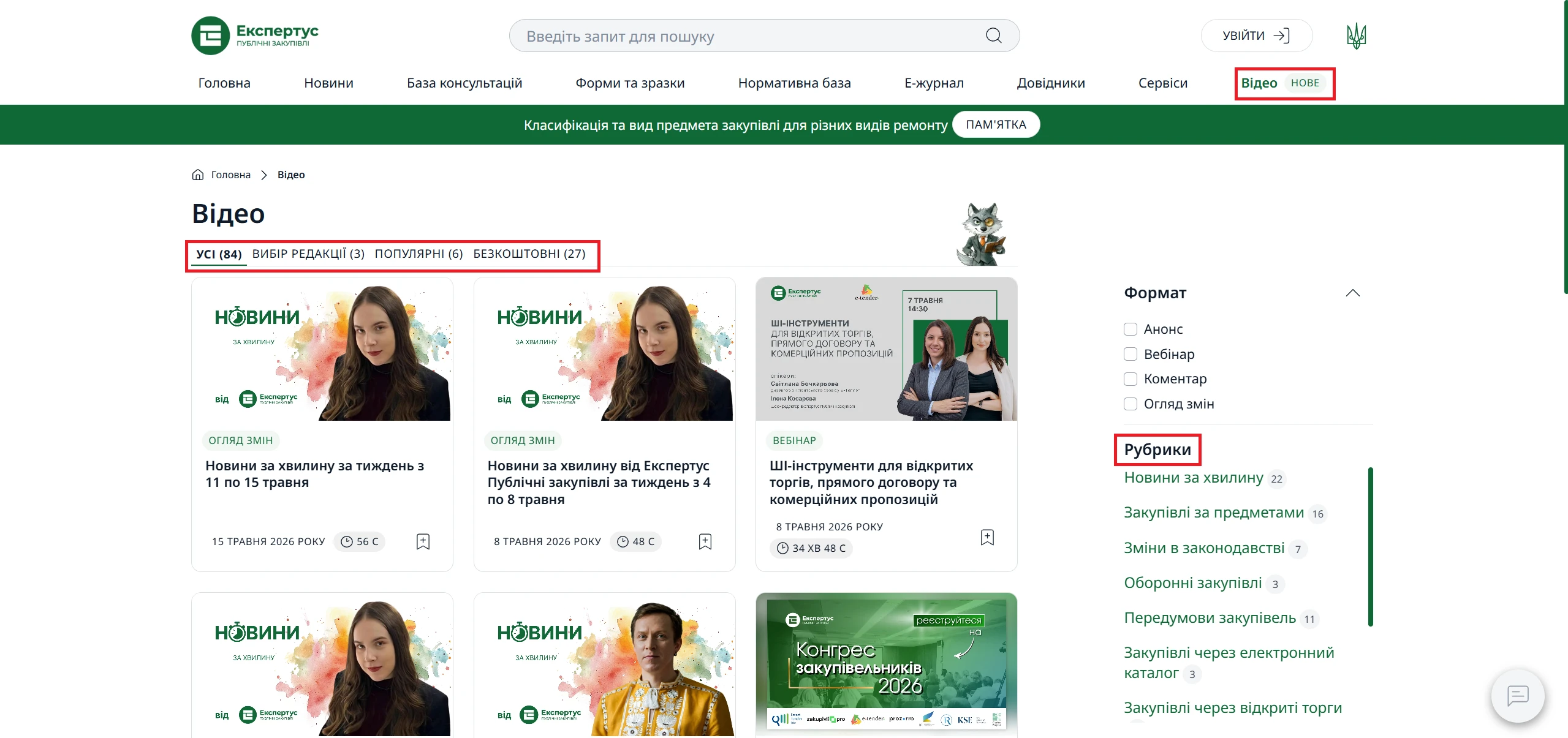Tick the Анонс format checkbox
The width and height of the screenshot is (1568, 738).
(1131, 329)
